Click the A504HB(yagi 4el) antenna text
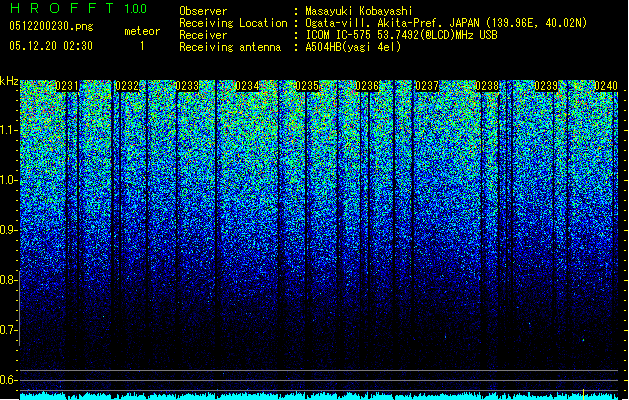This screenshot has height=400, width=629. (353, 47)
